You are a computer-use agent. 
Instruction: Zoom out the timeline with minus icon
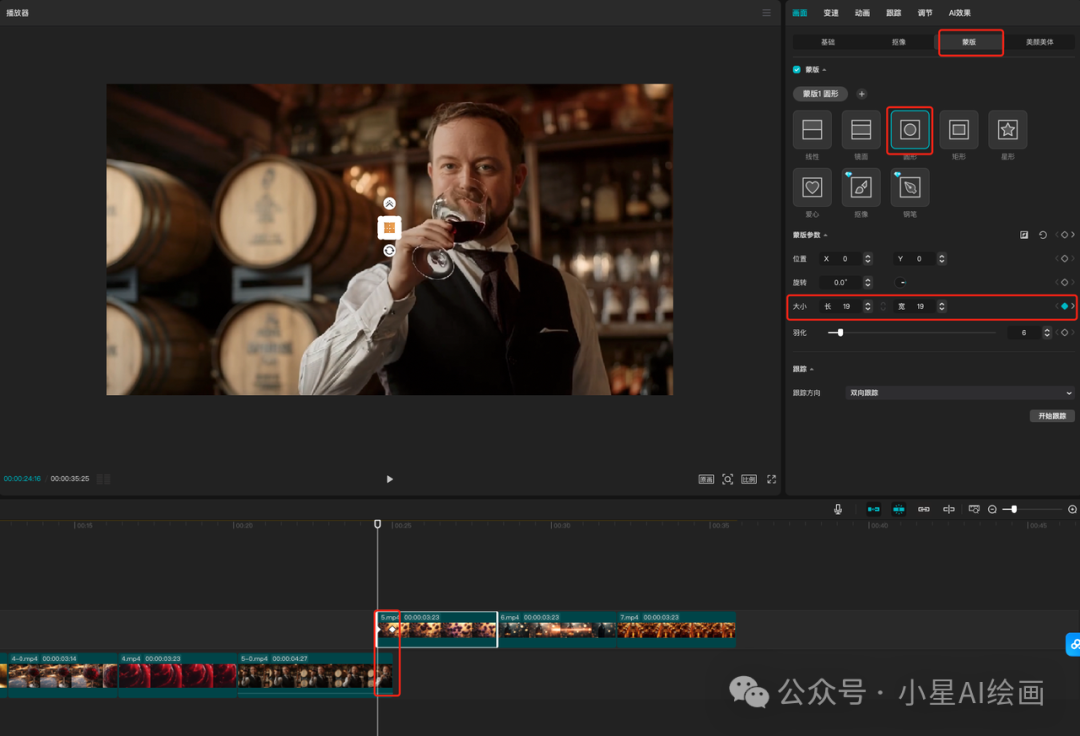(x=992, y=509)
